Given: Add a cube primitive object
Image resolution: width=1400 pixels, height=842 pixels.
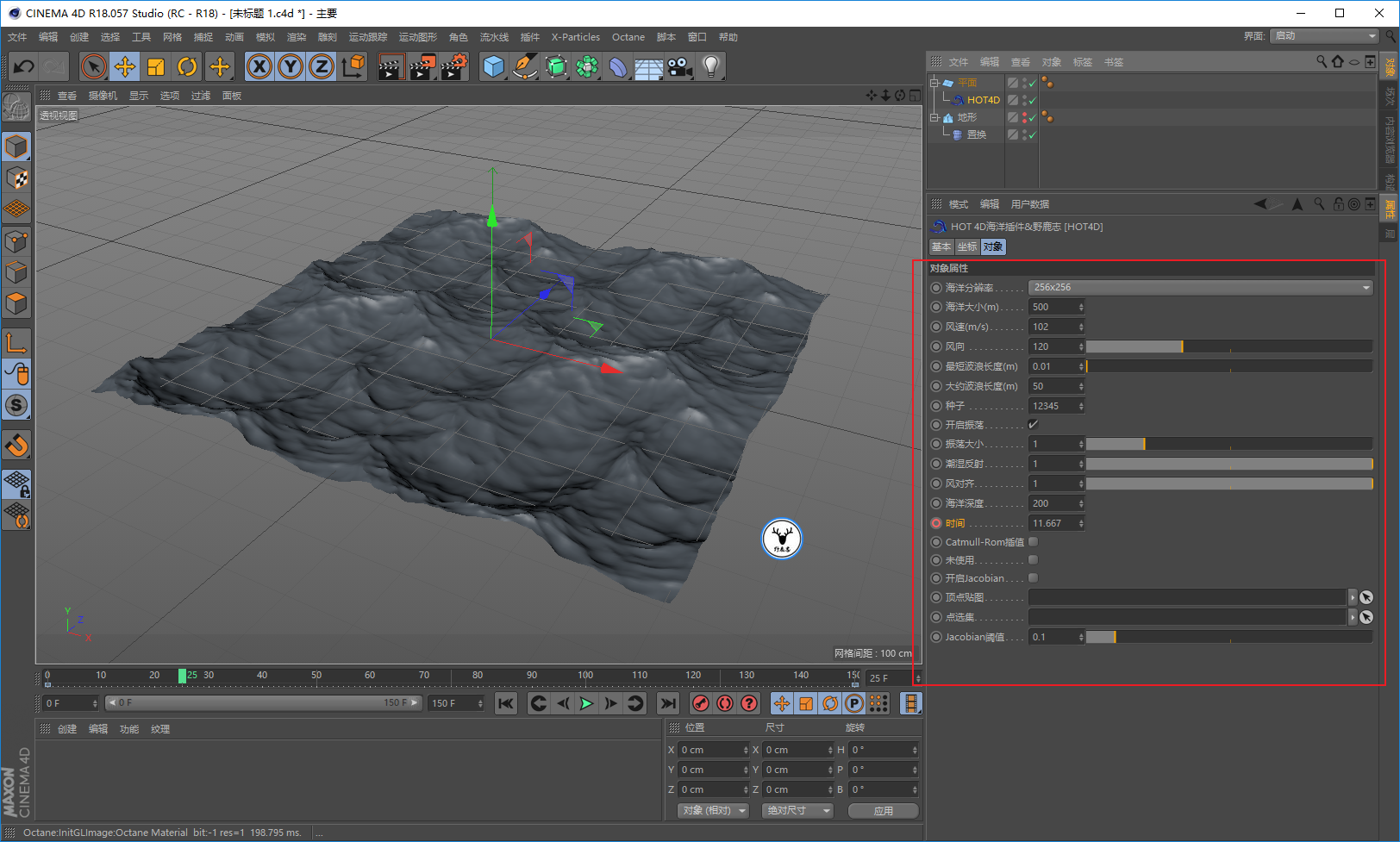Looking at the screenshot, I should [x=494, y=66].
